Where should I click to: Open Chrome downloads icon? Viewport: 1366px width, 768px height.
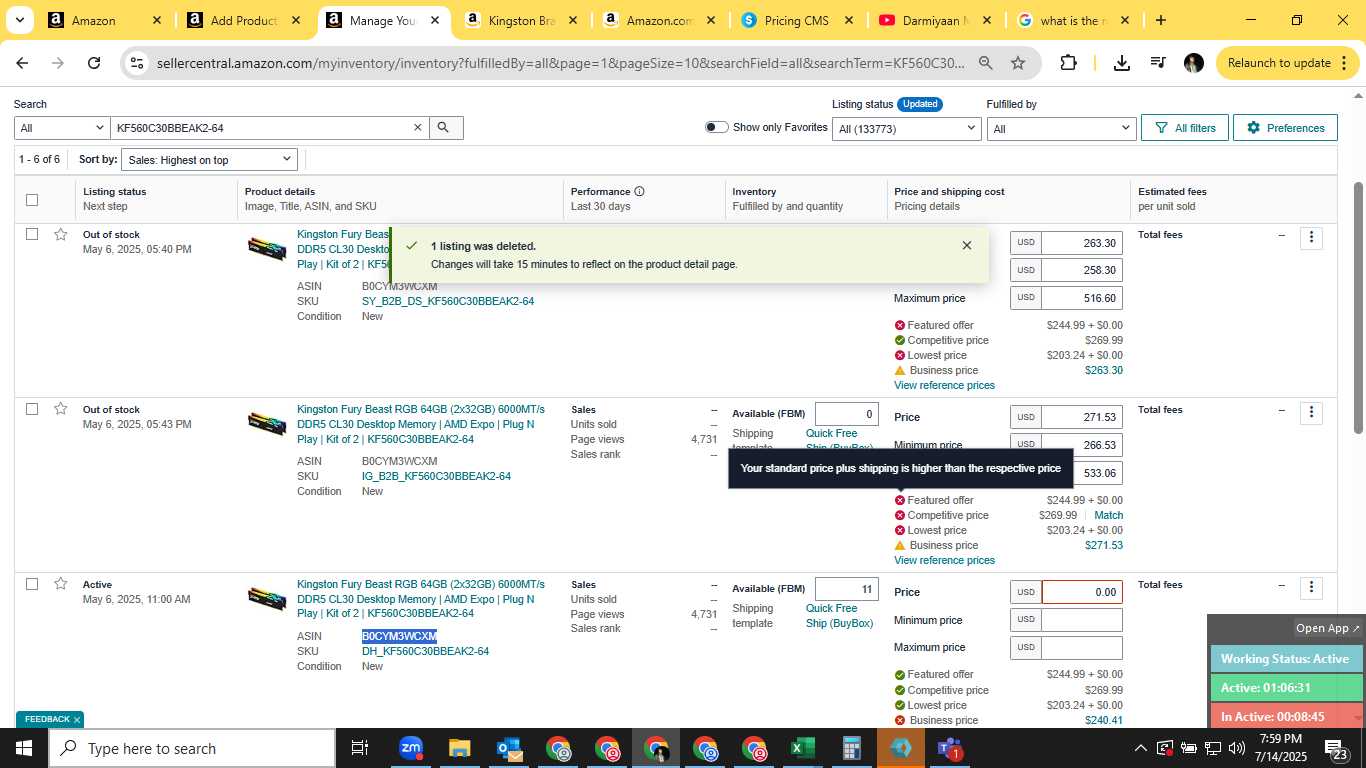[x=1122, y=63]
